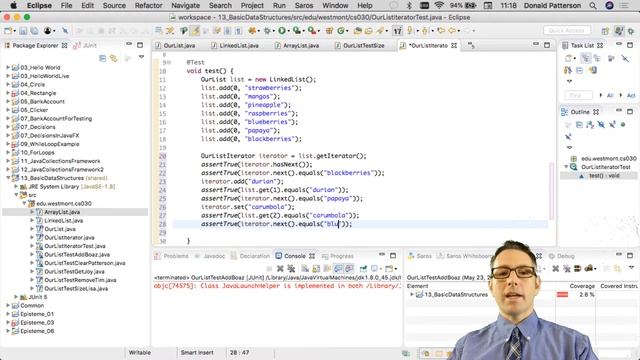Image resolution: width=640 pixels, height=360 pixels.
Task: Click the Remove Launch X icon in Console
Action: point(280,269)
